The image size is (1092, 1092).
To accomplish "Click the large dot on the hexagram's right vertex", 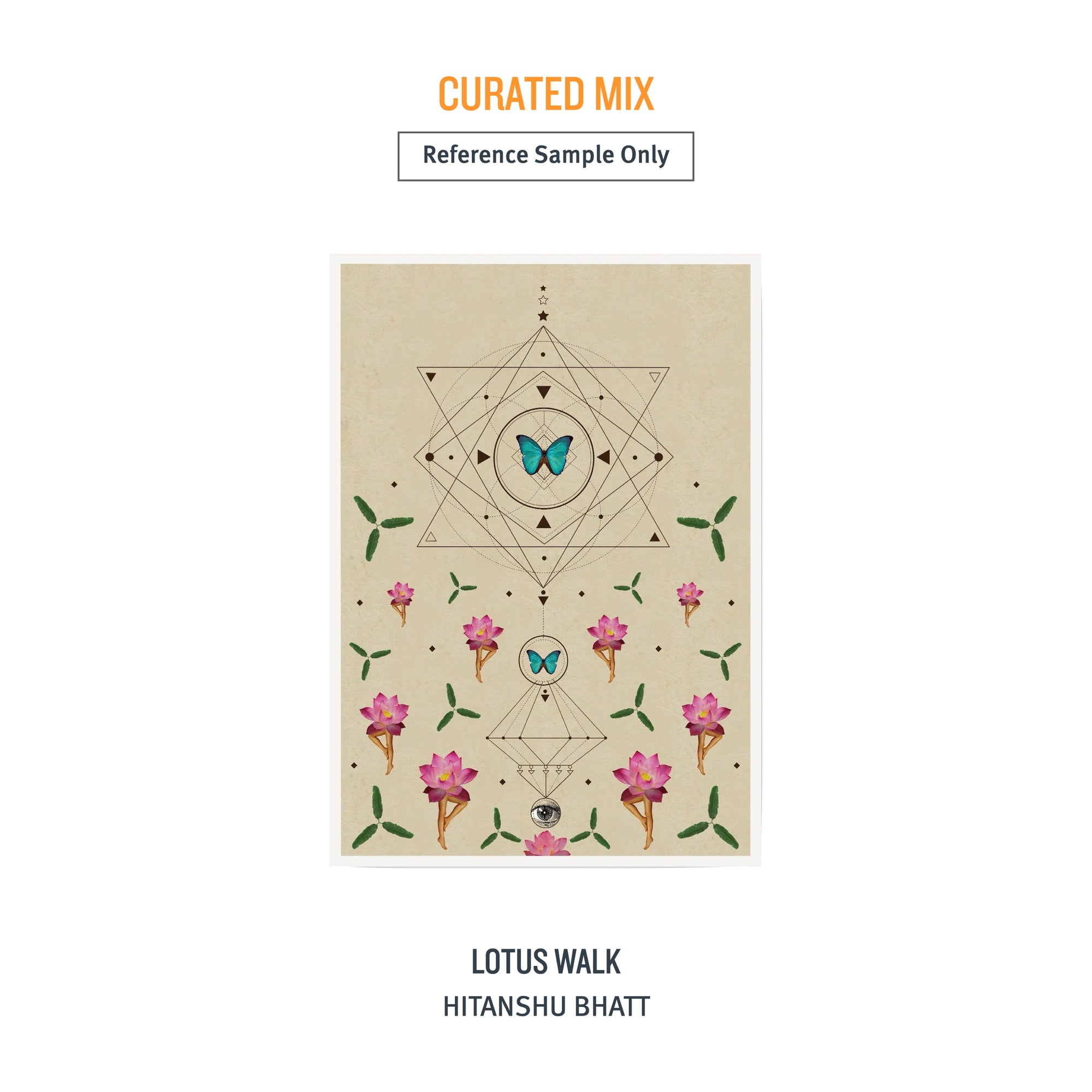I will [x=658, y=456].
